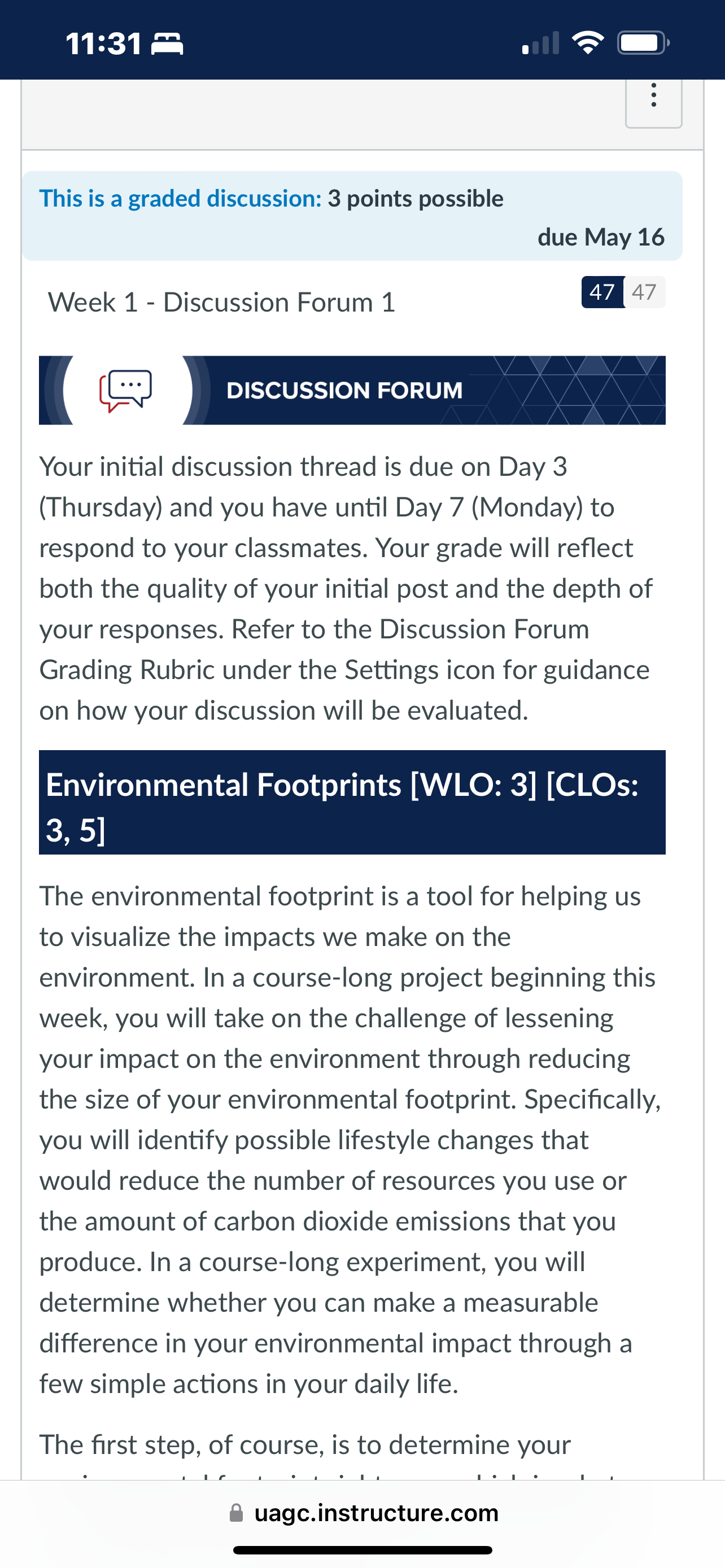Viewport: 725px width, 1568px height.
Task: Tap the 'This is a graded discussion' text
Action: click(181, 199)
